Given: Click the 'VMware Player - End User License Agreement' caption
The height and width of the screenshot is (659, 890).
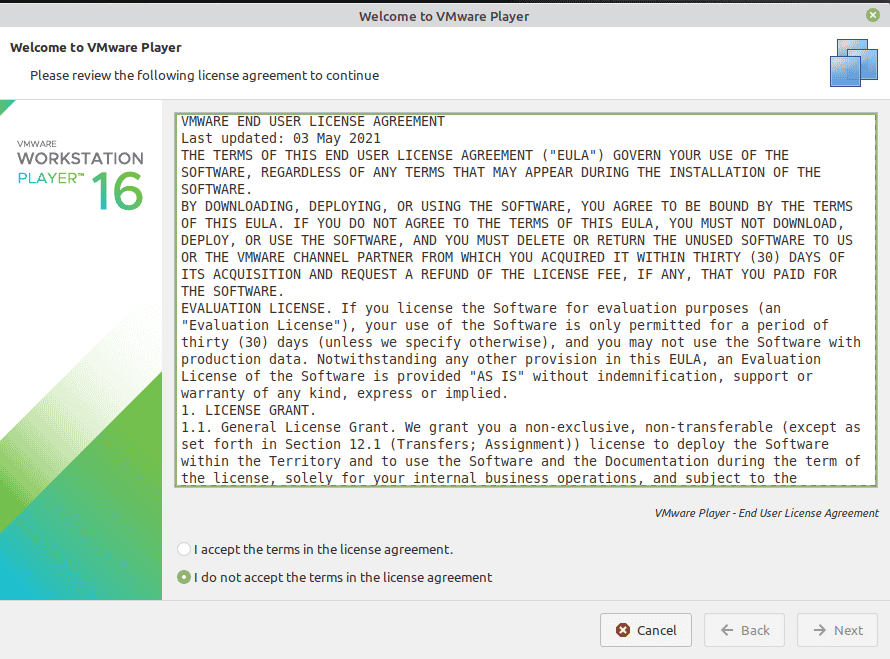Looking at the screenshot, I should coord(766,513).
